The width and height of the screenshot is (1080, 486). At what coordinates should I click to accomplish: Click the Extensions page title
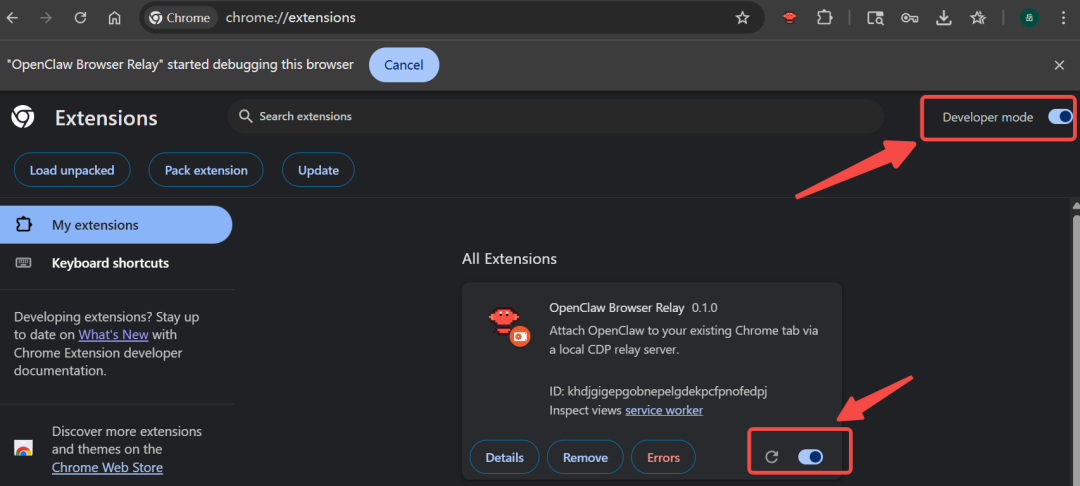tap(106, 118)
